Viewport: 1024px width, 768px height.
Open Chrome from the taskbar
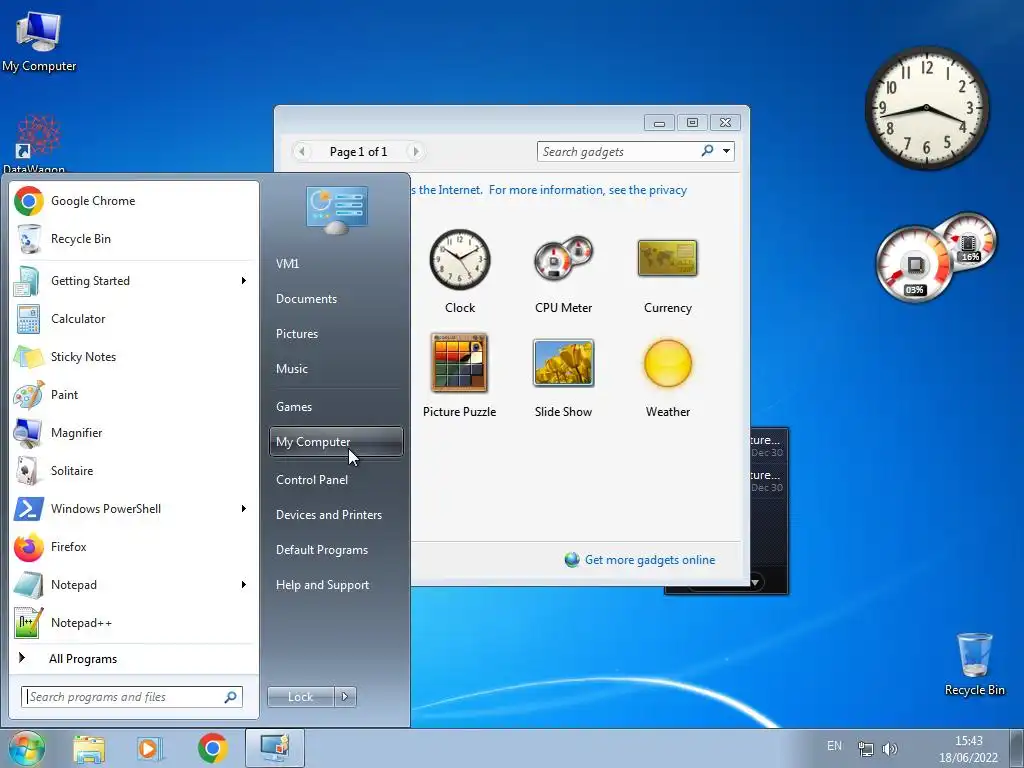(x=212, y=748)
